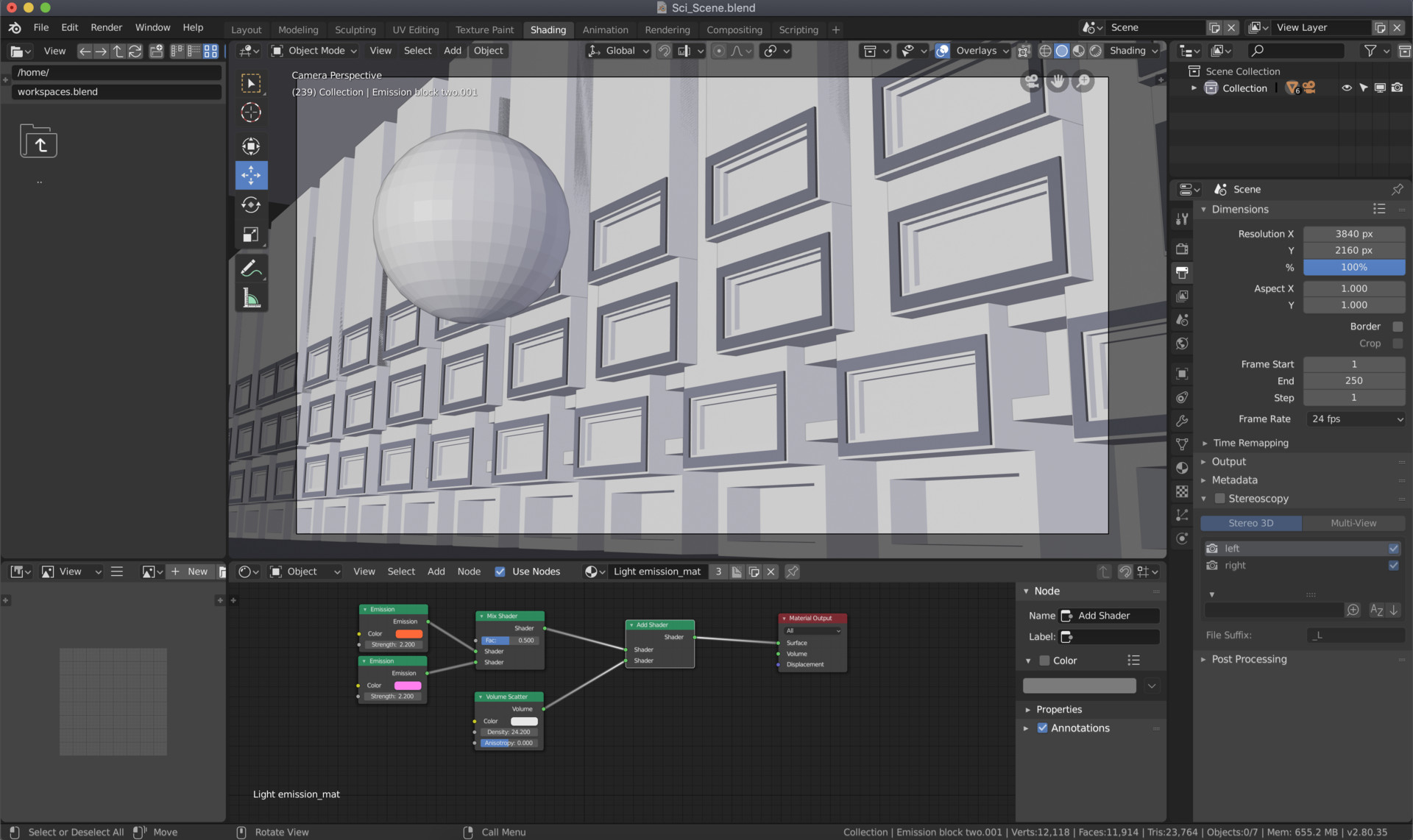Select the Move tool in viewport toolbar
This screenshot has height=840, width=1413.
pos(251,175)
